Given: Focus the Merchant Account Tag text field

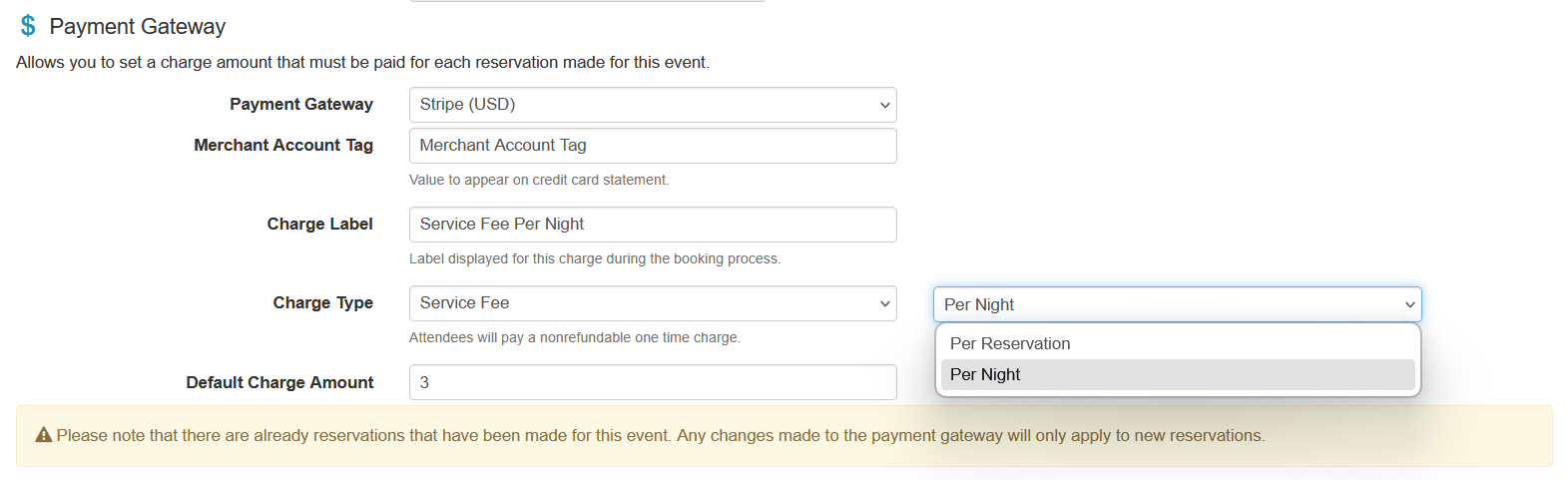Looking at the screenshot, I should coord(653,146).
